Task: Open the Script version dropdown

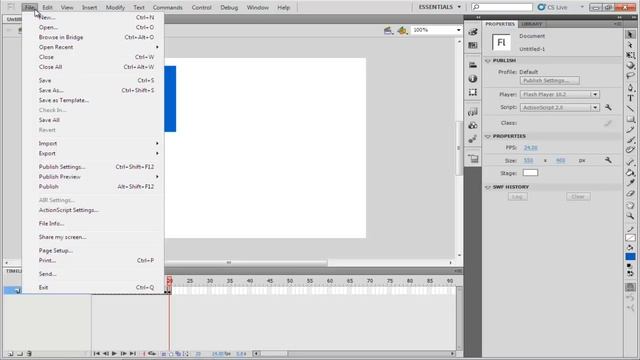Action: point(595,107)
